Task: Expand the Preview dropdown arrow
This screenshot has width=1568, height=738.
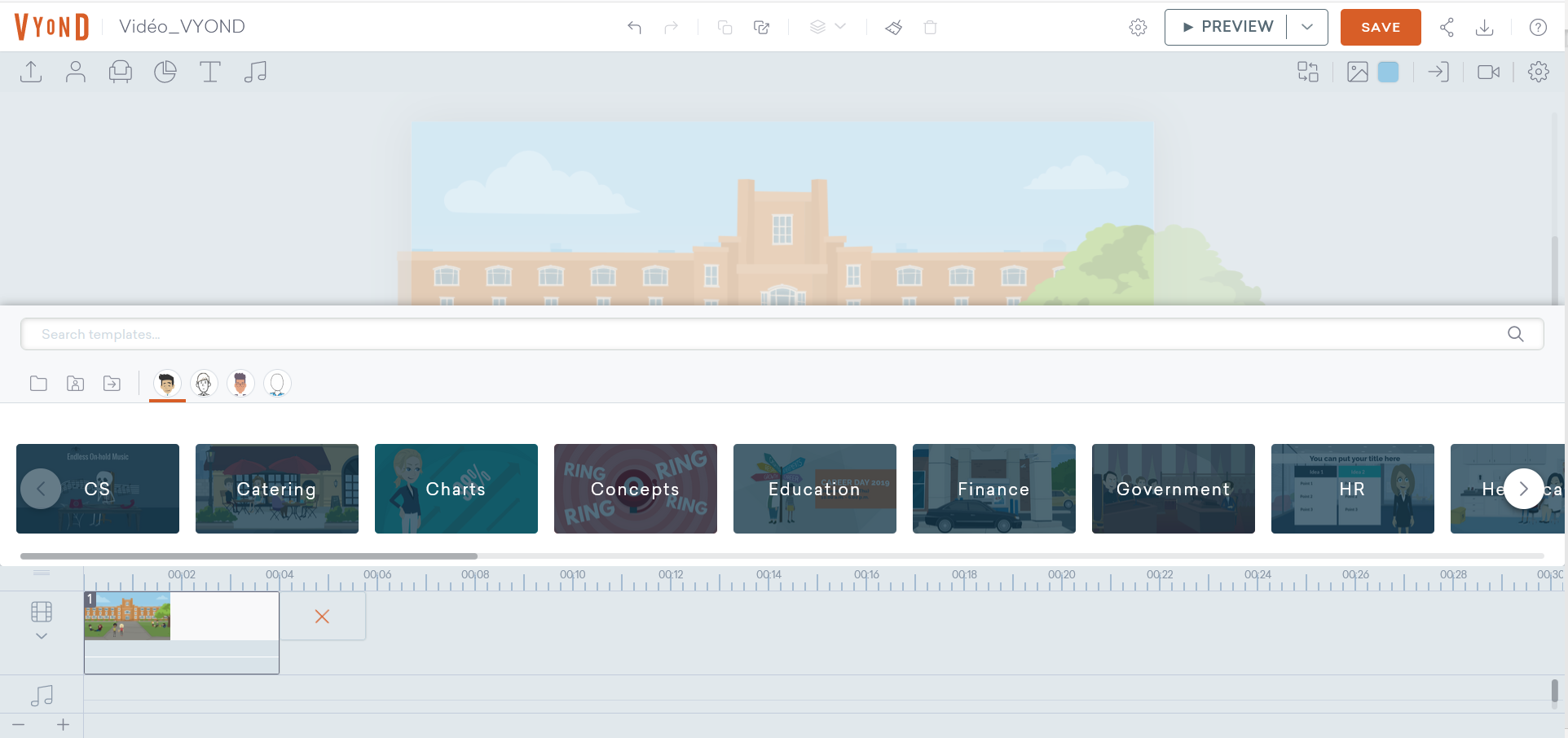Action: coord(1307,27)
